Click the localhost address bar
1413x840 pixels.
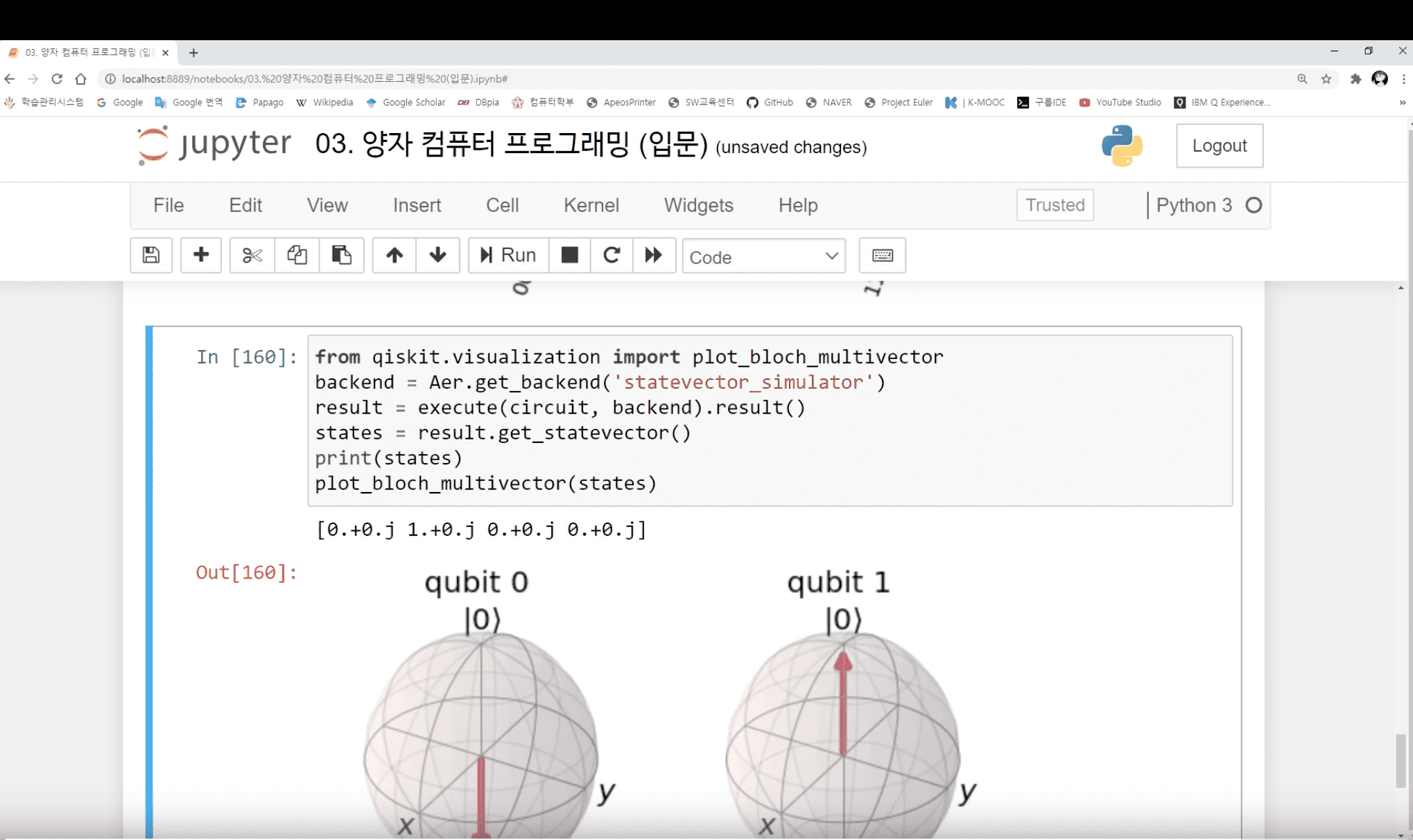point(693,79)
